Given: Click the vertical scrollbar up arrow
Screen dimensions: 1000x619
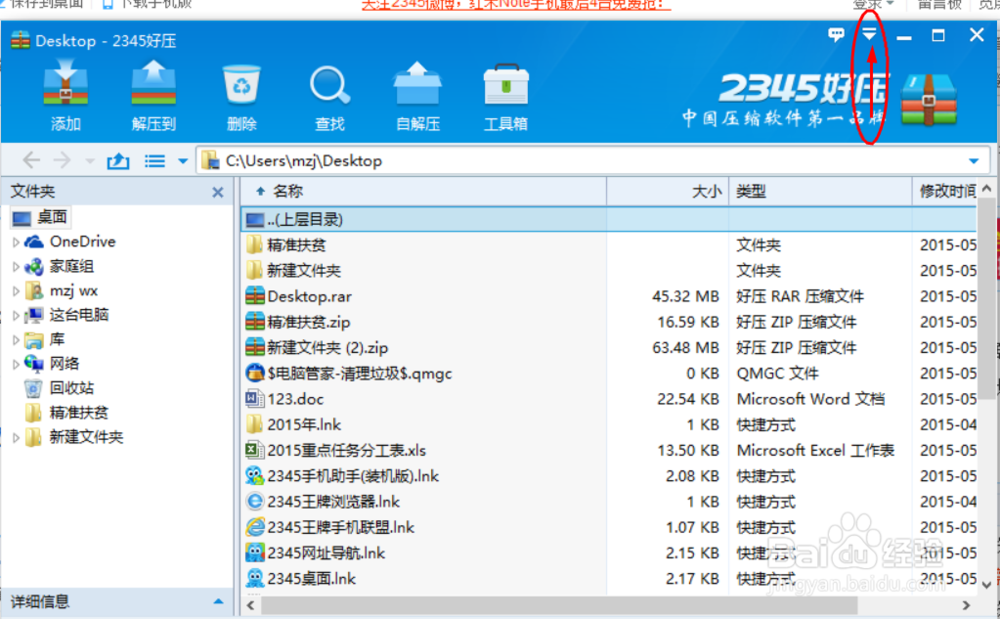Looking at the screenshot, I should tap(987, 188).
